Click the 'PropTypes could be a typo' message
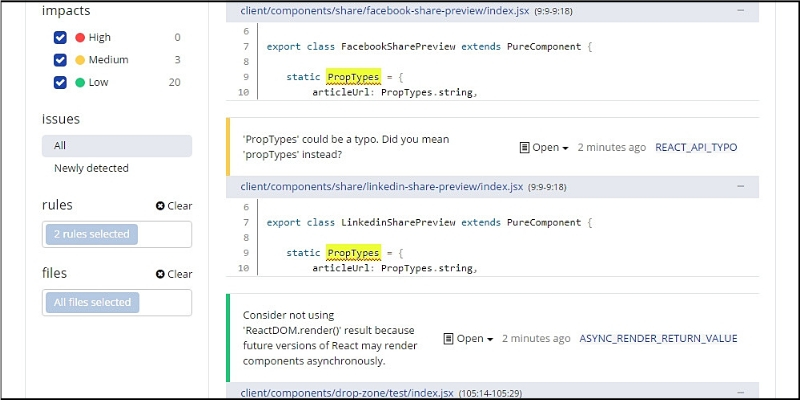Viewport: 800px width, 400px height. click(346, 147)
